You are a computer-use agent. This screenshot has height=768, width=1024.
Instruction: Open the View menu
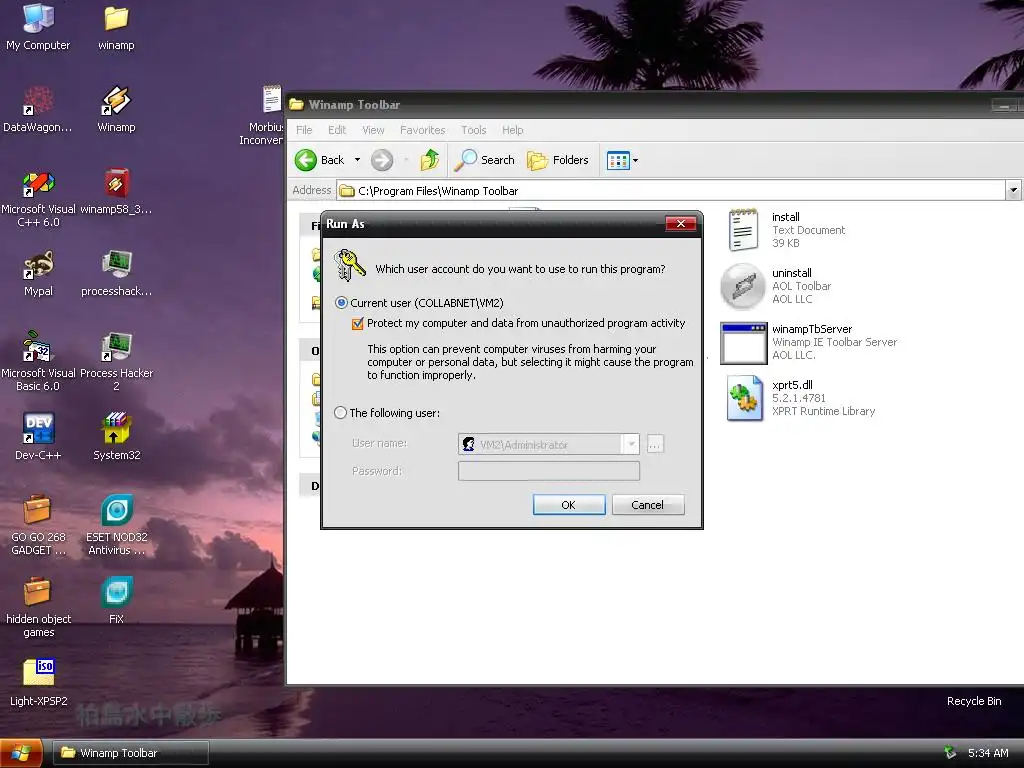tap(374, 130)
